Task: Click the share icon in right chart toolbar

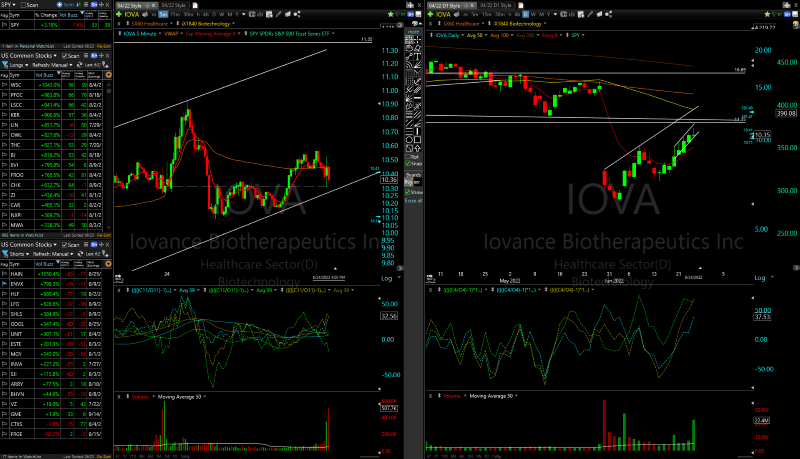Action: click(x=608, y=14)
